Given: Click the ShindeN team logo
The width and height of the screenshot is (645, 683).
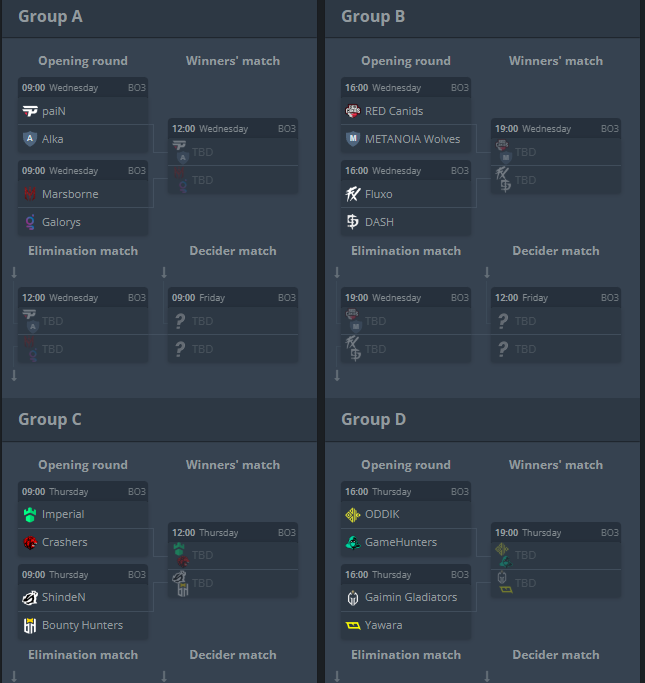Looking at the screenshot, I should pyautogui.click(x=30, y=598).
